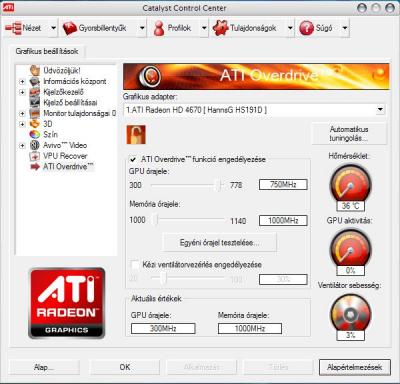Click the Üdvözöljük! hand icon

point(35,70)
